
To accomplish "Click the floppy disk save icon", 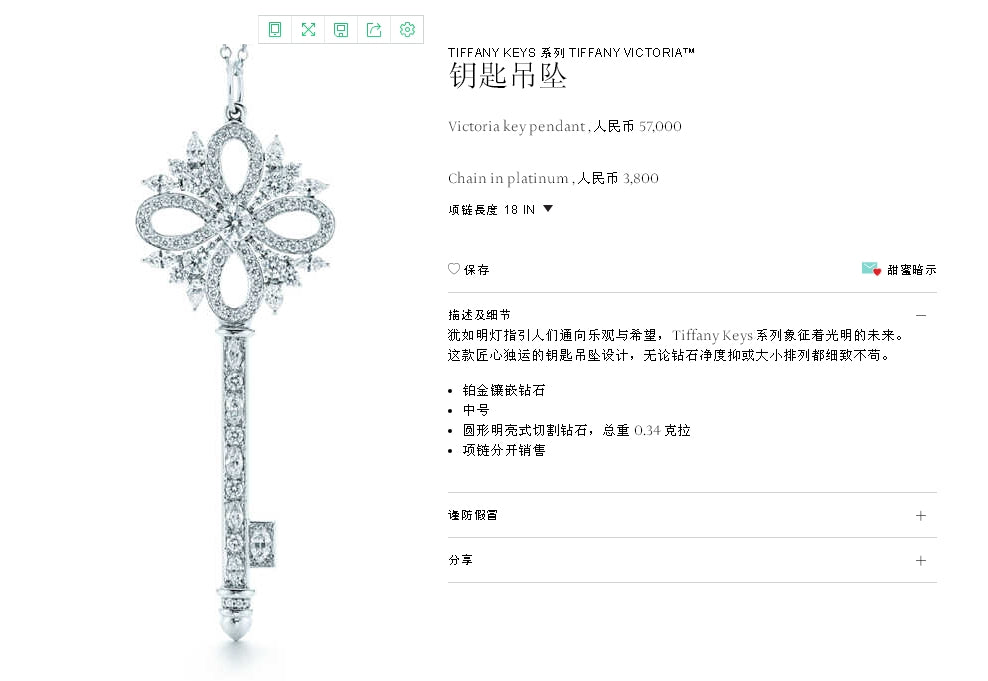I will (341, 30).
